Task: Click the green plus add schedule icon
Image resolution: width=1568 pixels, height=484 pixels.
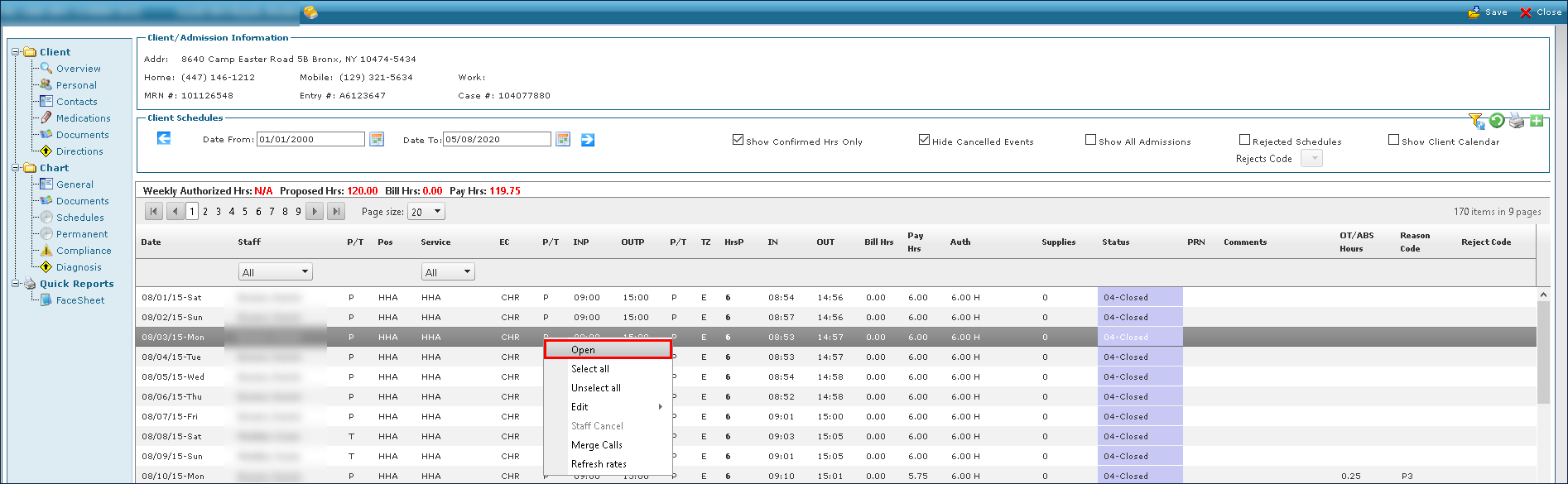Action: tap(1537, 121)
